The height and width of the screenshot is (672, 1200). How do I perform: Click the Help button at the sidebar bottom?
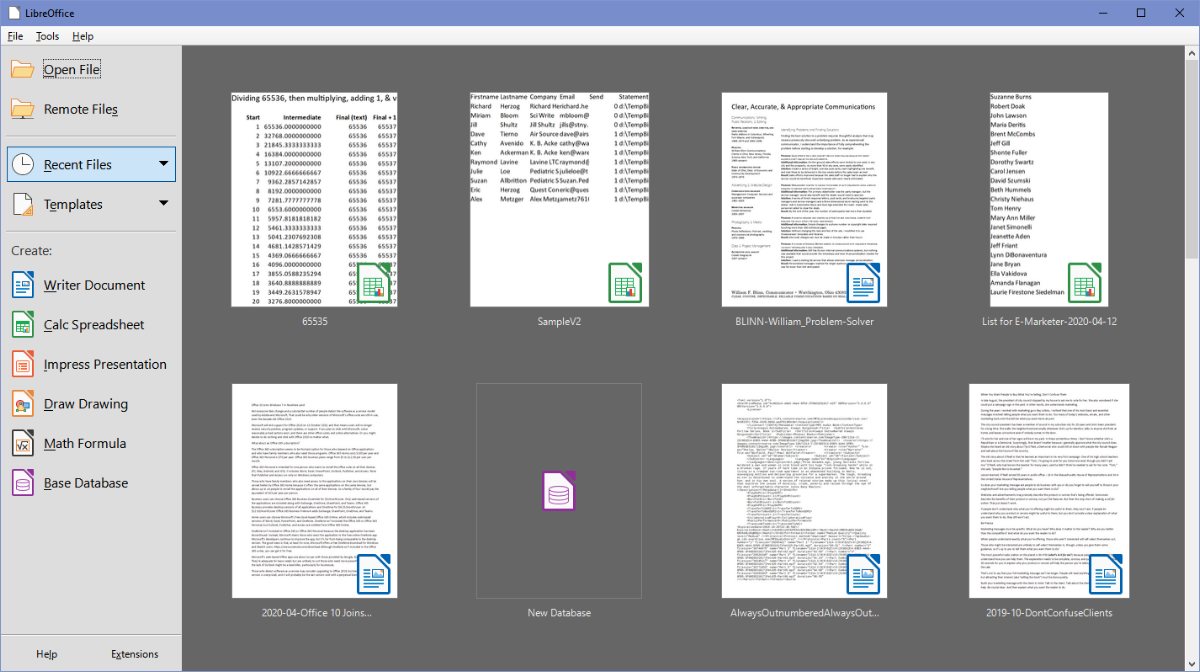pyautogui.click(x=47, y=654)
